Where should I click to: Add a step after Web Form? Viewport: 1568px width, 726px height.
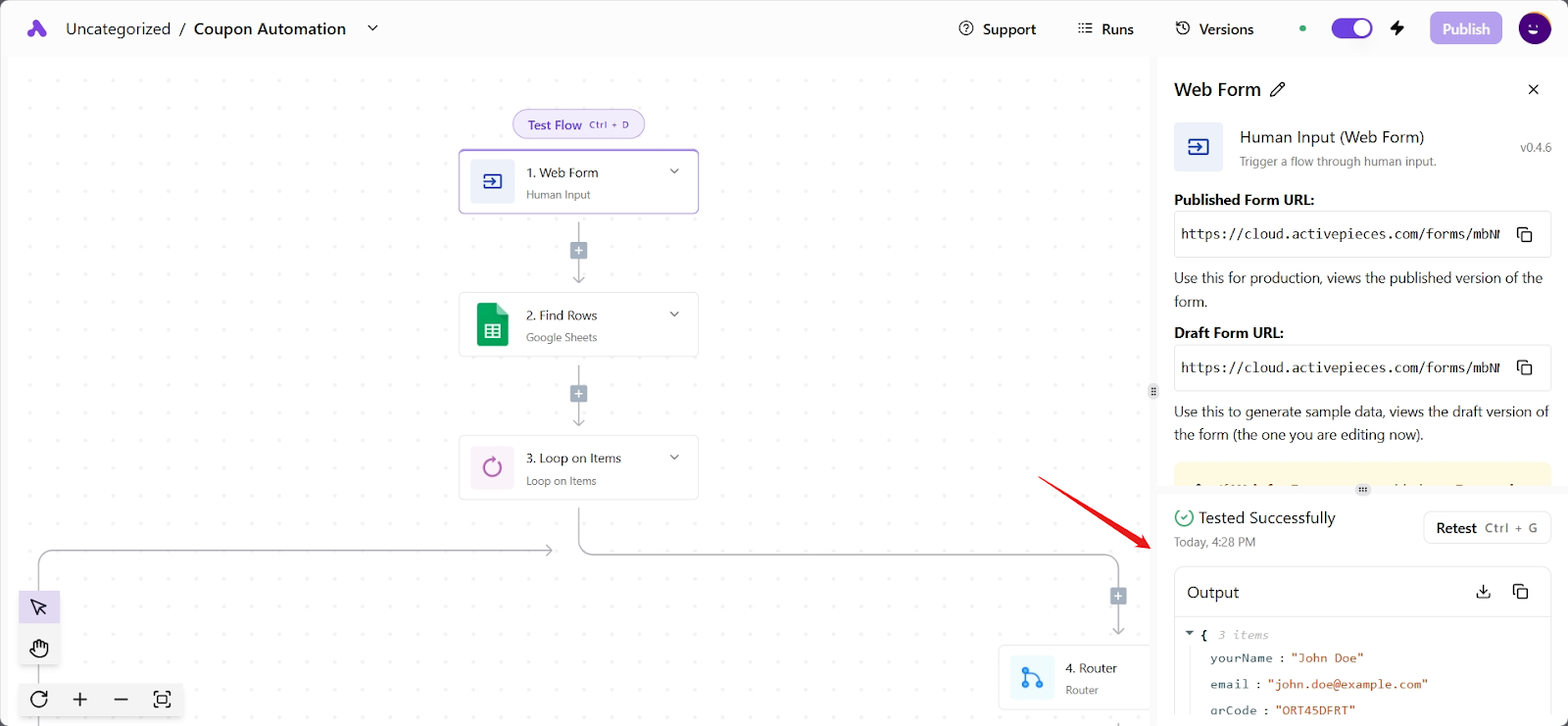pyautogui.click(x=578, y=251)
